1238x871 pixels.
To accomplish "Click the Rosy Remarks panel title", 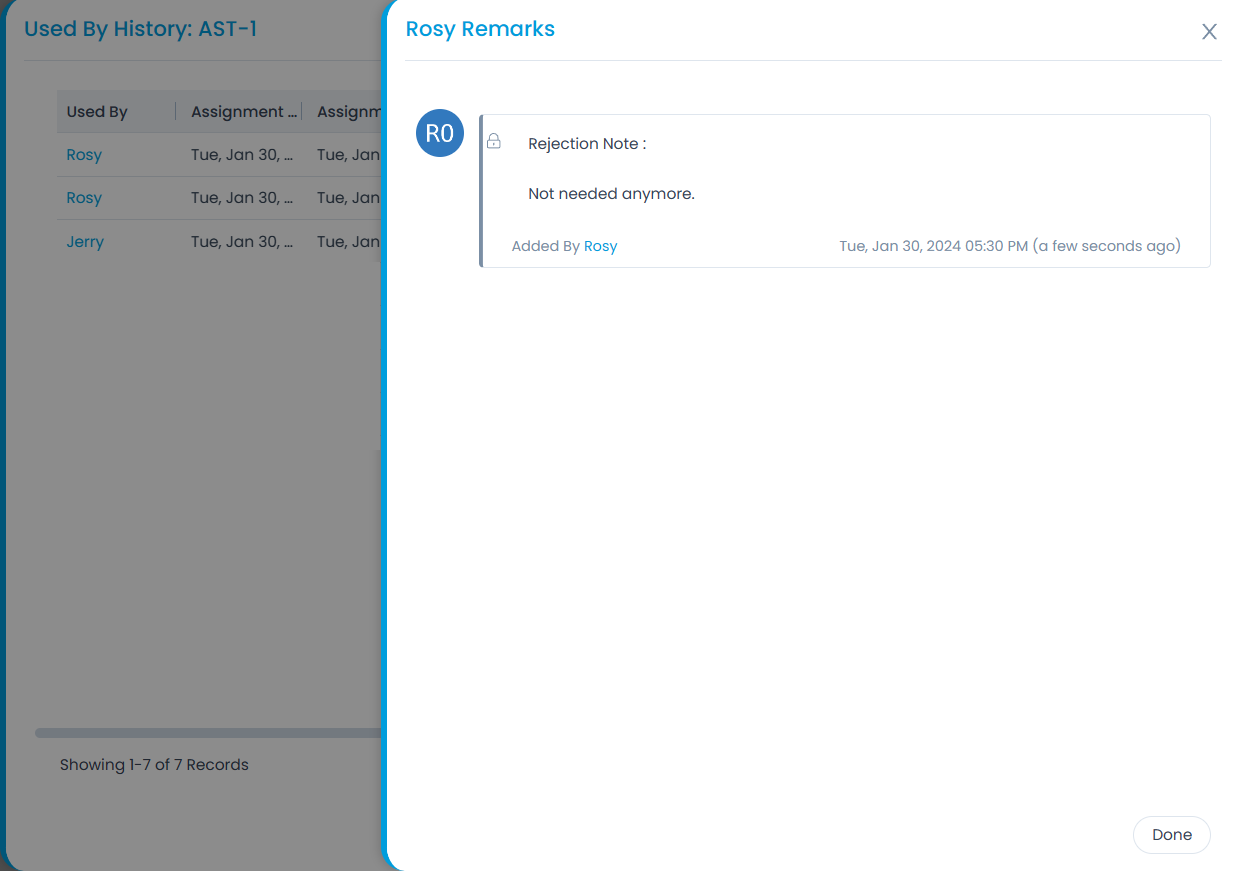I will tap(480, 29).
